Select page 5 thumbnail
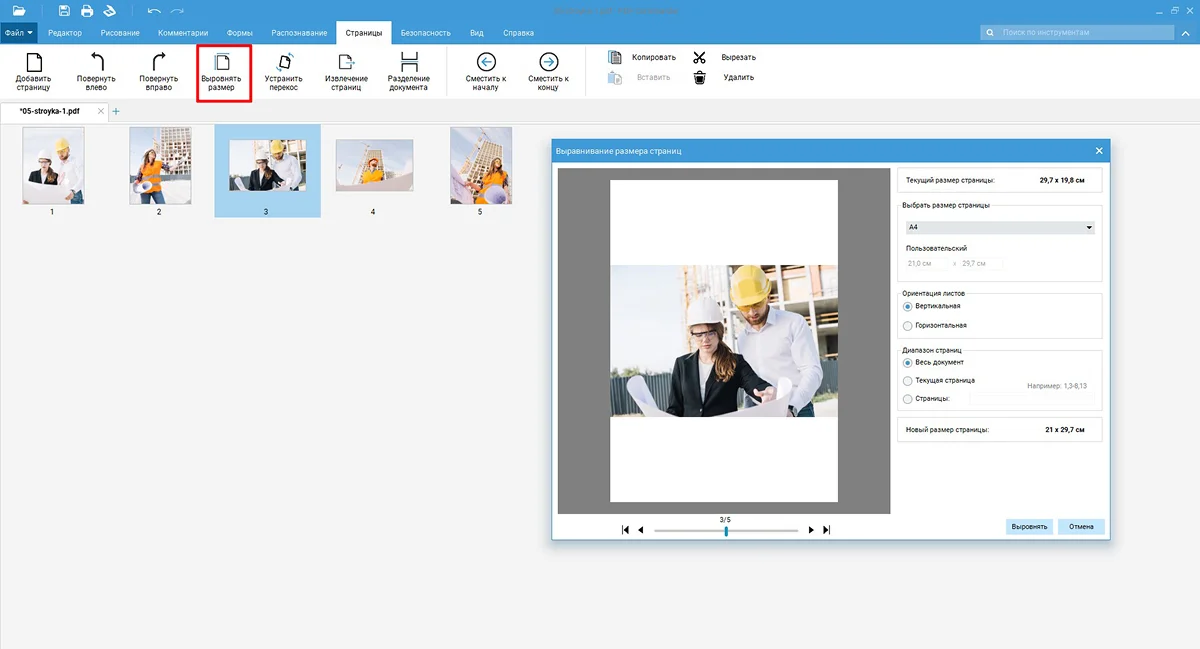The image size is (1200, 649). (481, 166)
